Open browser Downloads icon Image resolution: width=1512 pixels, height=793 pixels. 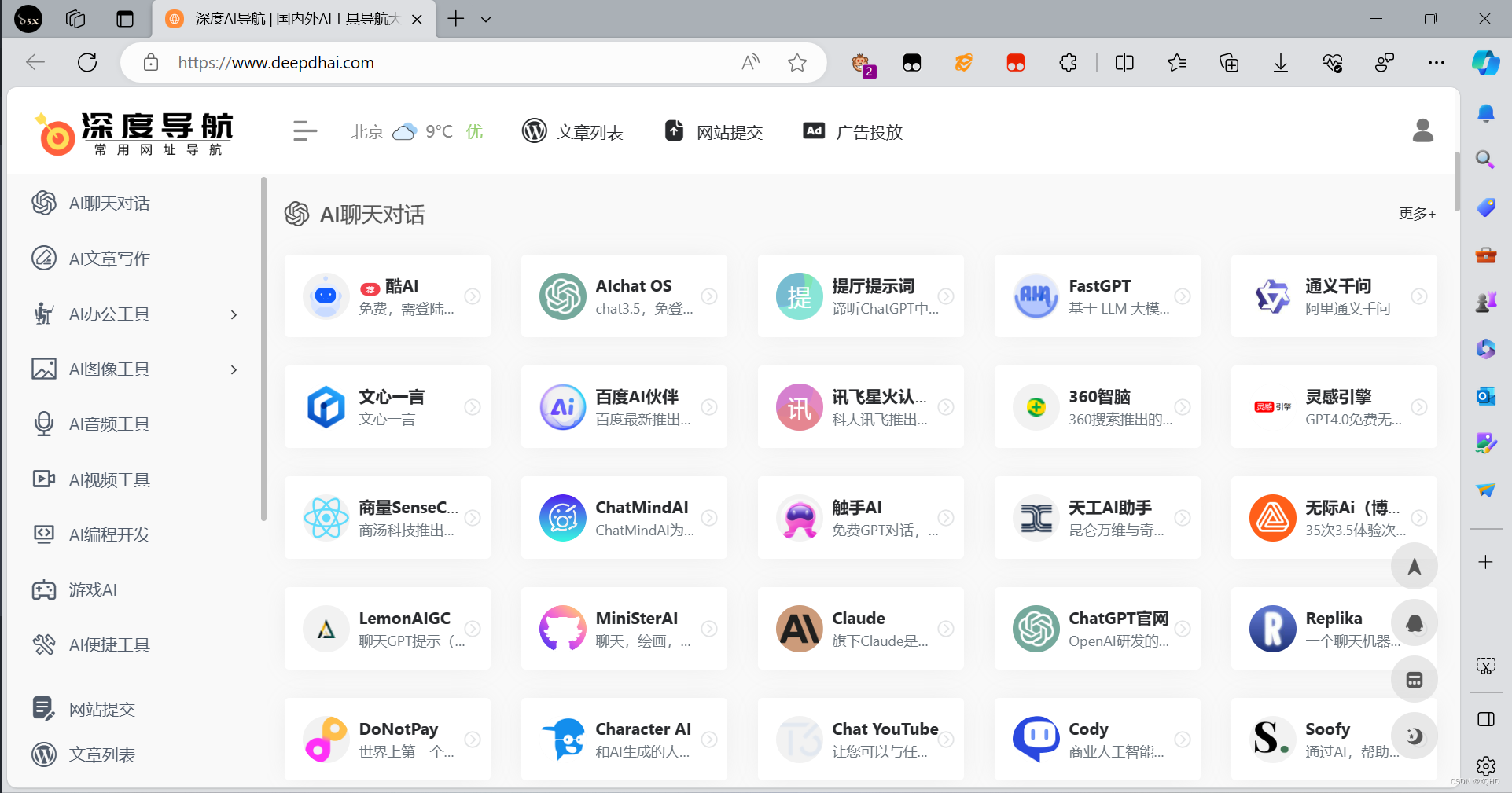1281,63
